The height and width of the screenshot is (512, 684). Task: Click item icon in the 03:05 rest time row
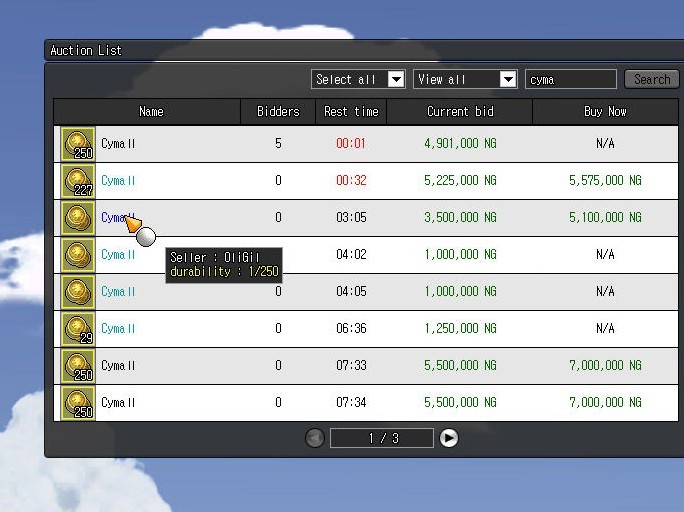click(x=77, y=218)
